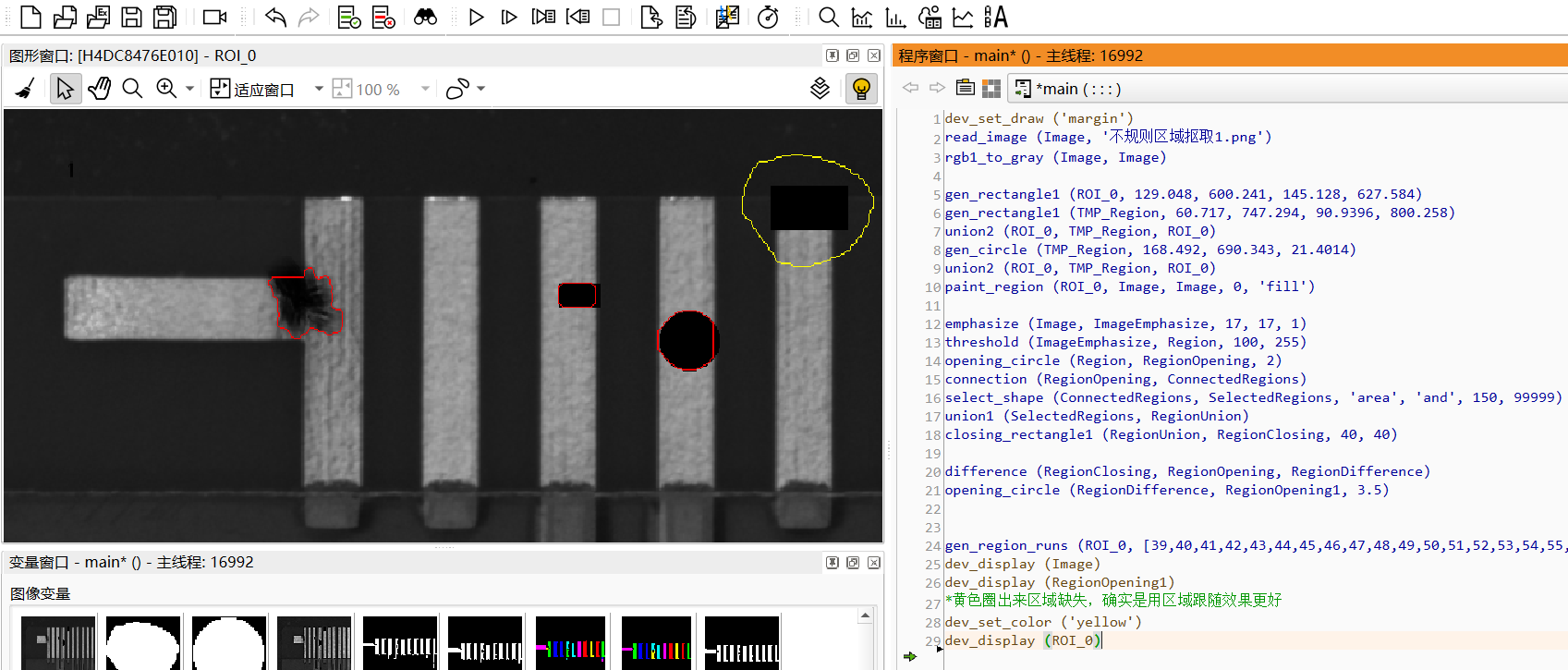The image size is (1568, 670).
Task: Select the first rainbow-colored connected regions thumbnail
Action: point(570,642)
